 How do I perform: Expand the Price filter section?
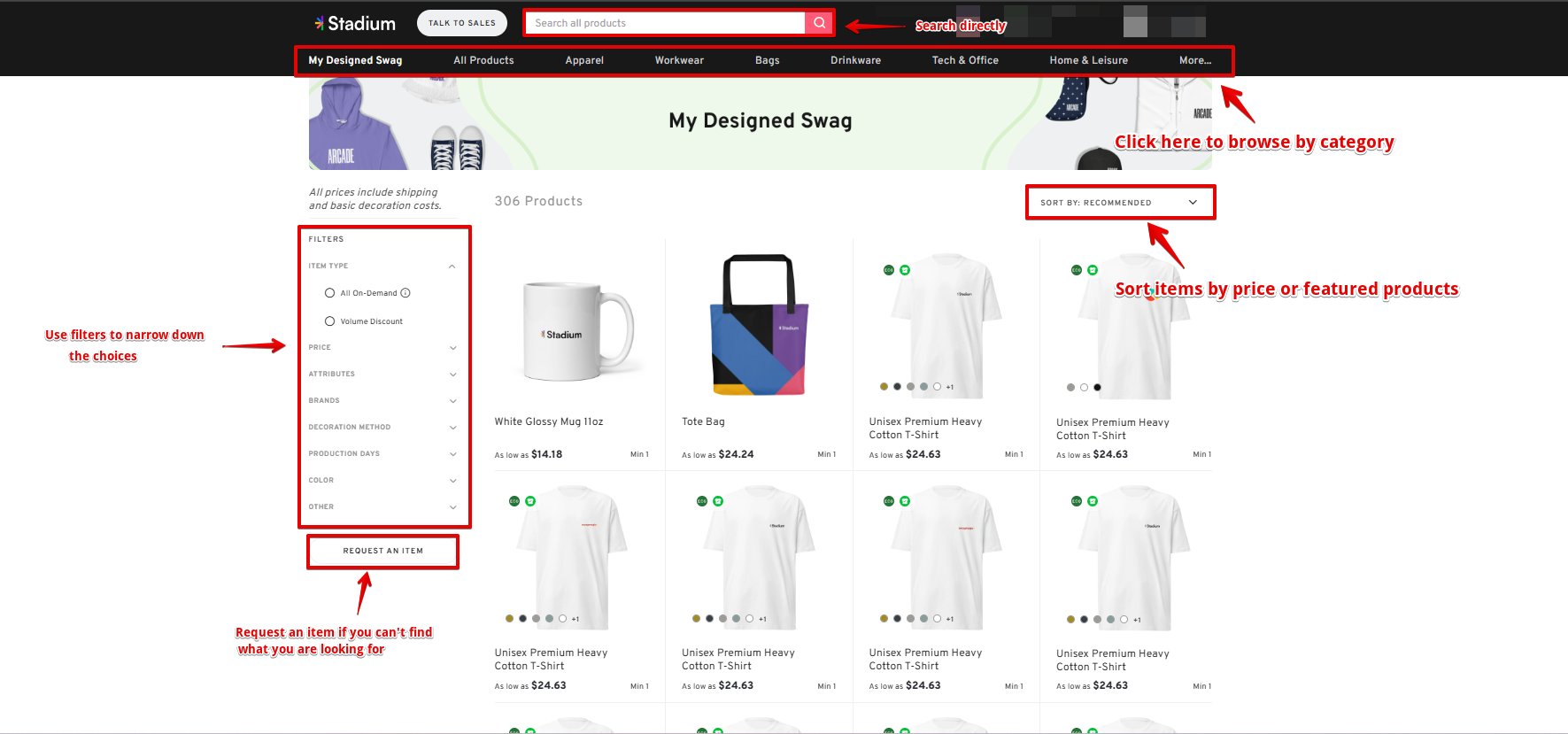pos(452,348)
